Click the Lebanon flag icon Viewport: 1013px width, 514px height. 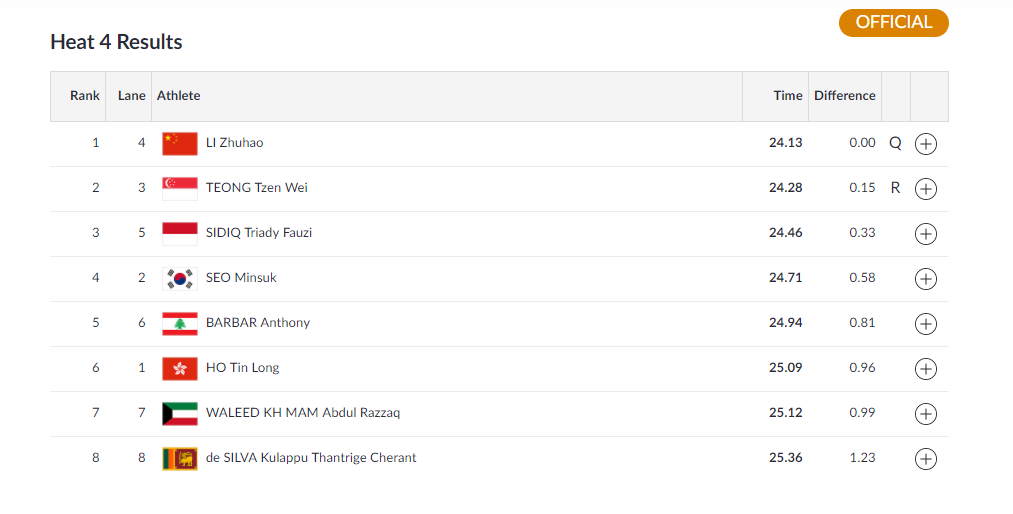point(180,323)
